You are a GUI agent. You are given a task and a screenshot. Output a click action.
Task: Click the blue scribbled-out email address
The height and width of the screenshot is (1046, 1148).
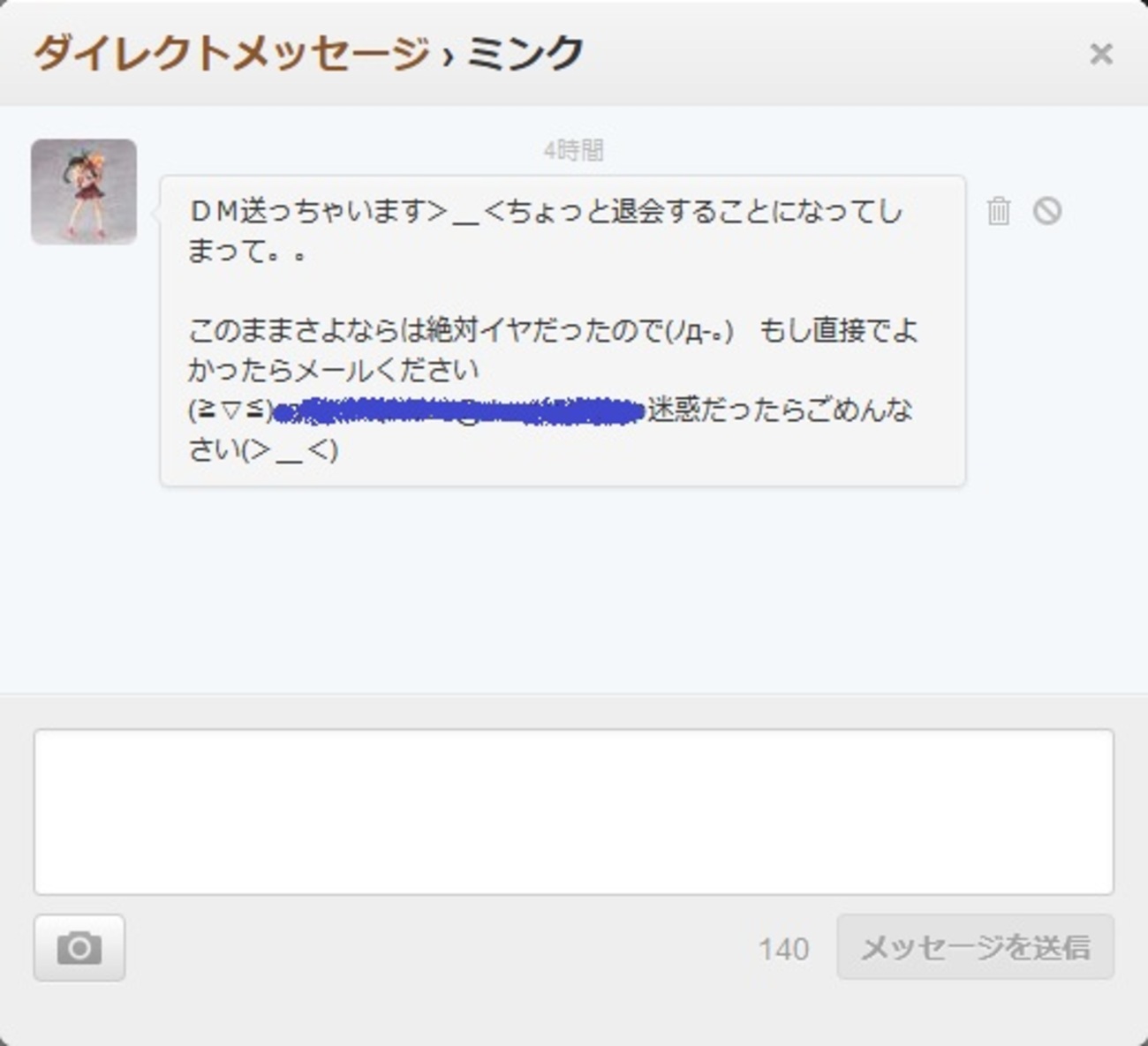[459, 411]
